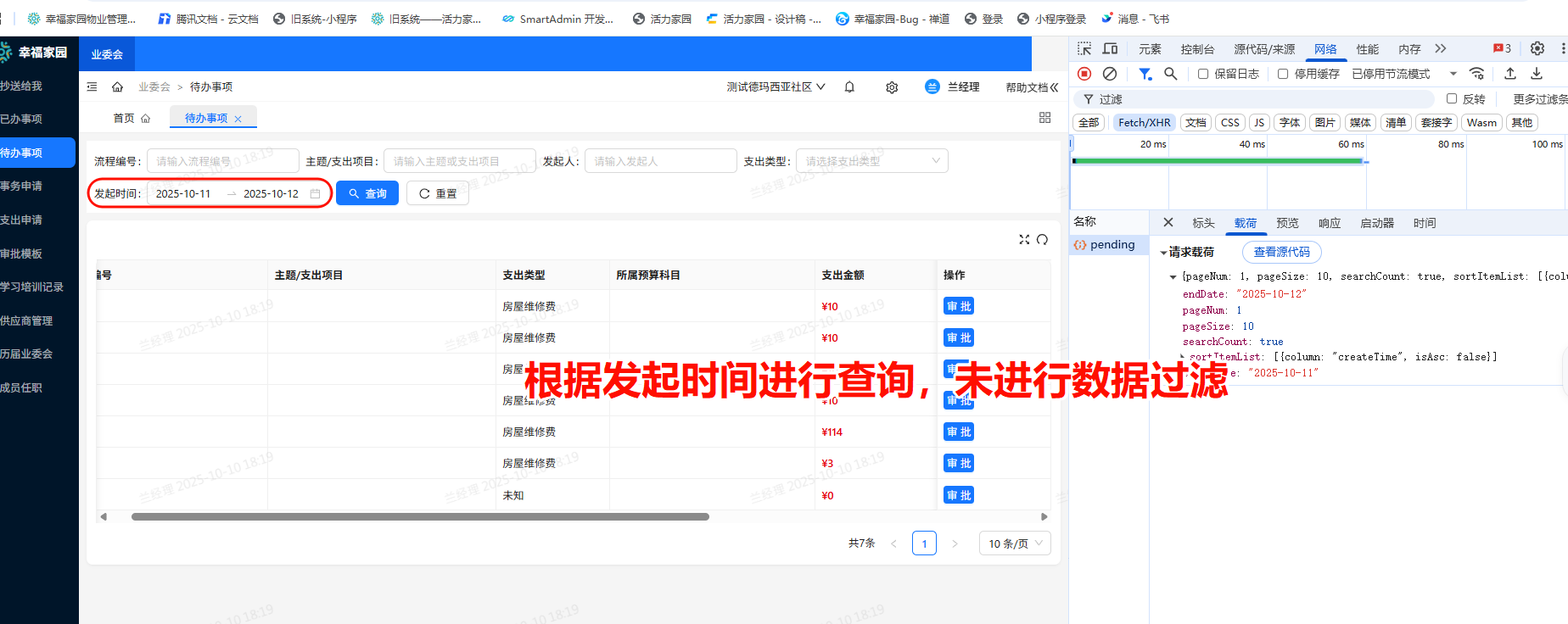Import HAR file upload icon

pos(1510,74)
